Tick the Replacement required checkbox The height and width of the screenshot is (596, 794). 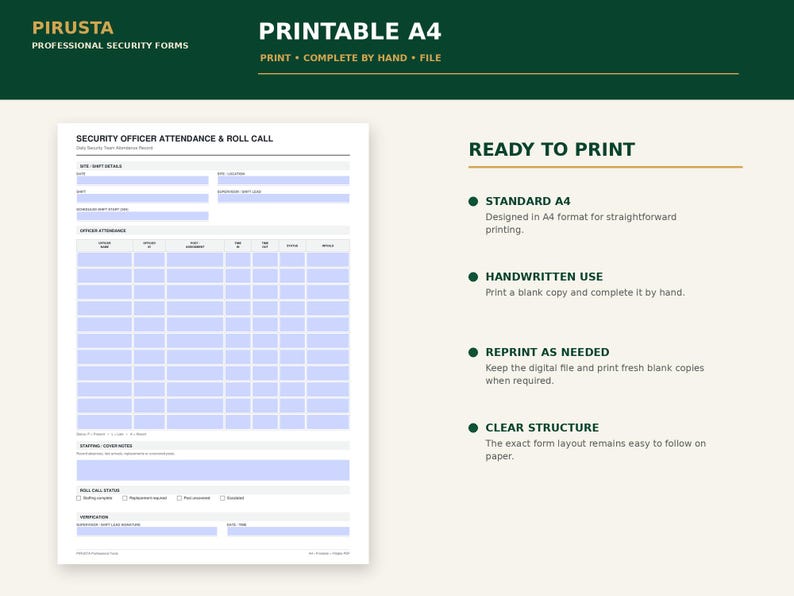coord(125,498)
